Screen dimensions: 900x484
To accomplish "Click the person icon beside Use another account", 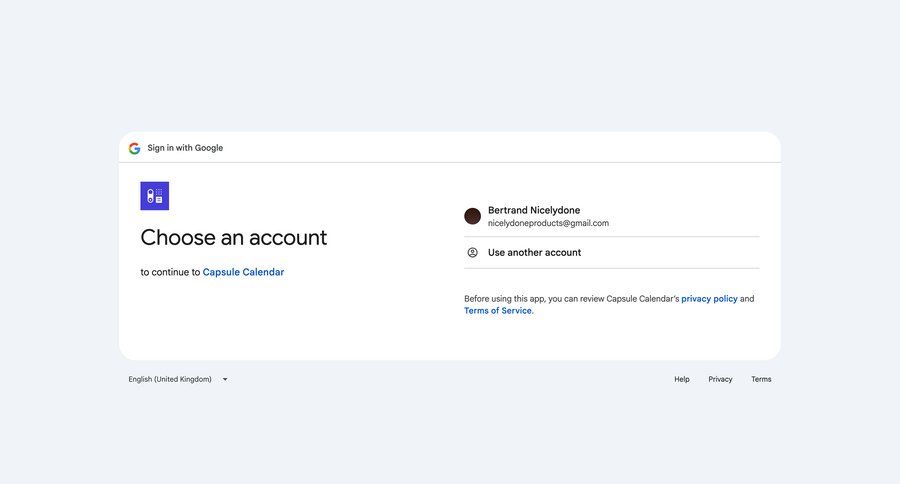I will click(x=473, y=253).
